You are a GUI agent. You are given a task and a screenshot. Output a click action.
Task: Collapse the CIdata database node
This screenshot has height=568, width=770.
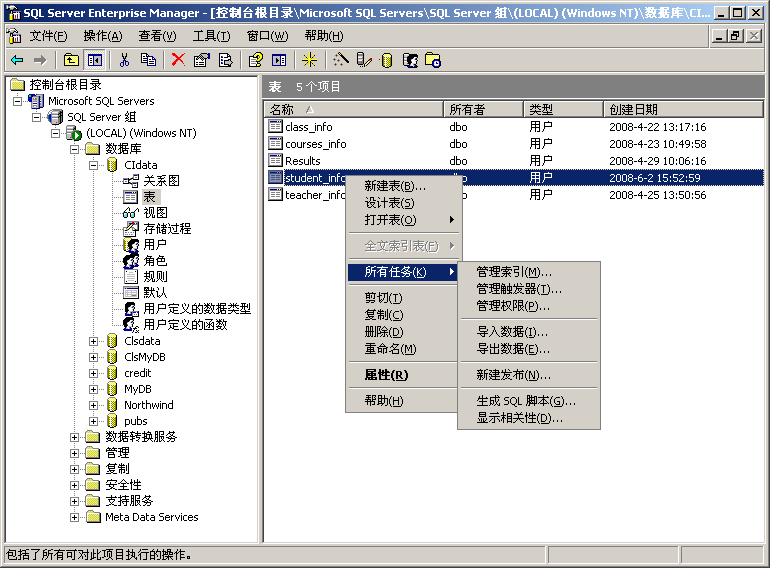pos(93,165)
